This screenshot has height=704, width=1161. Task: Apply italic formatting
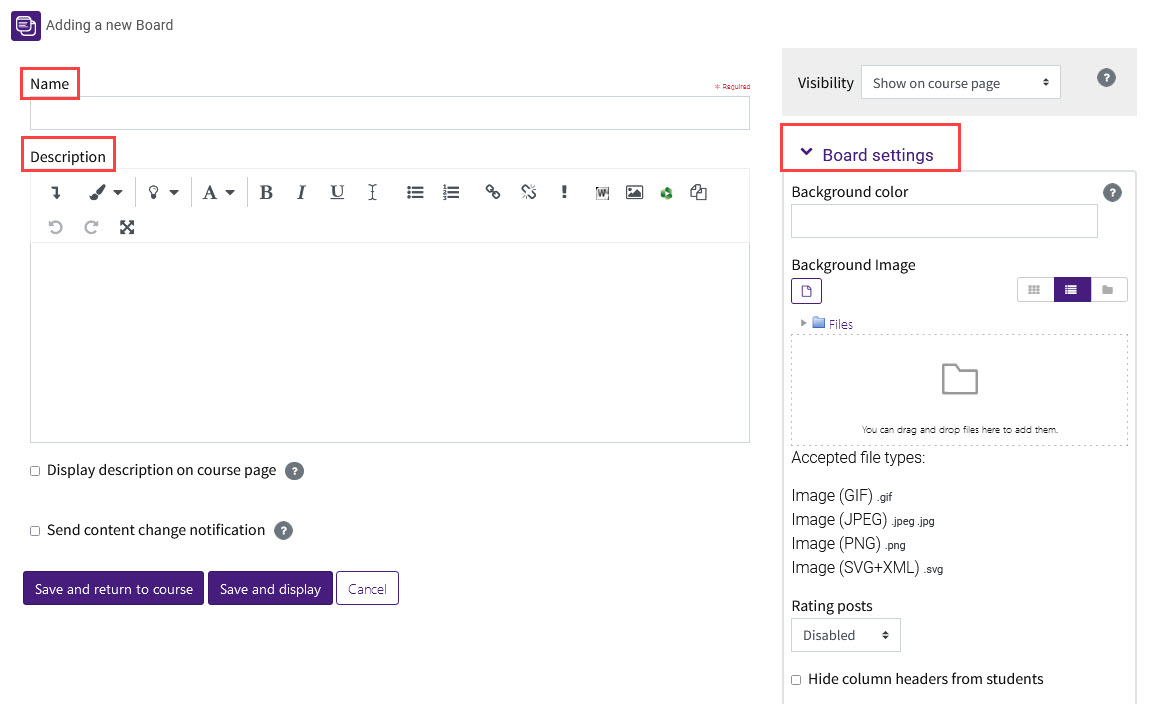point(301,191)
